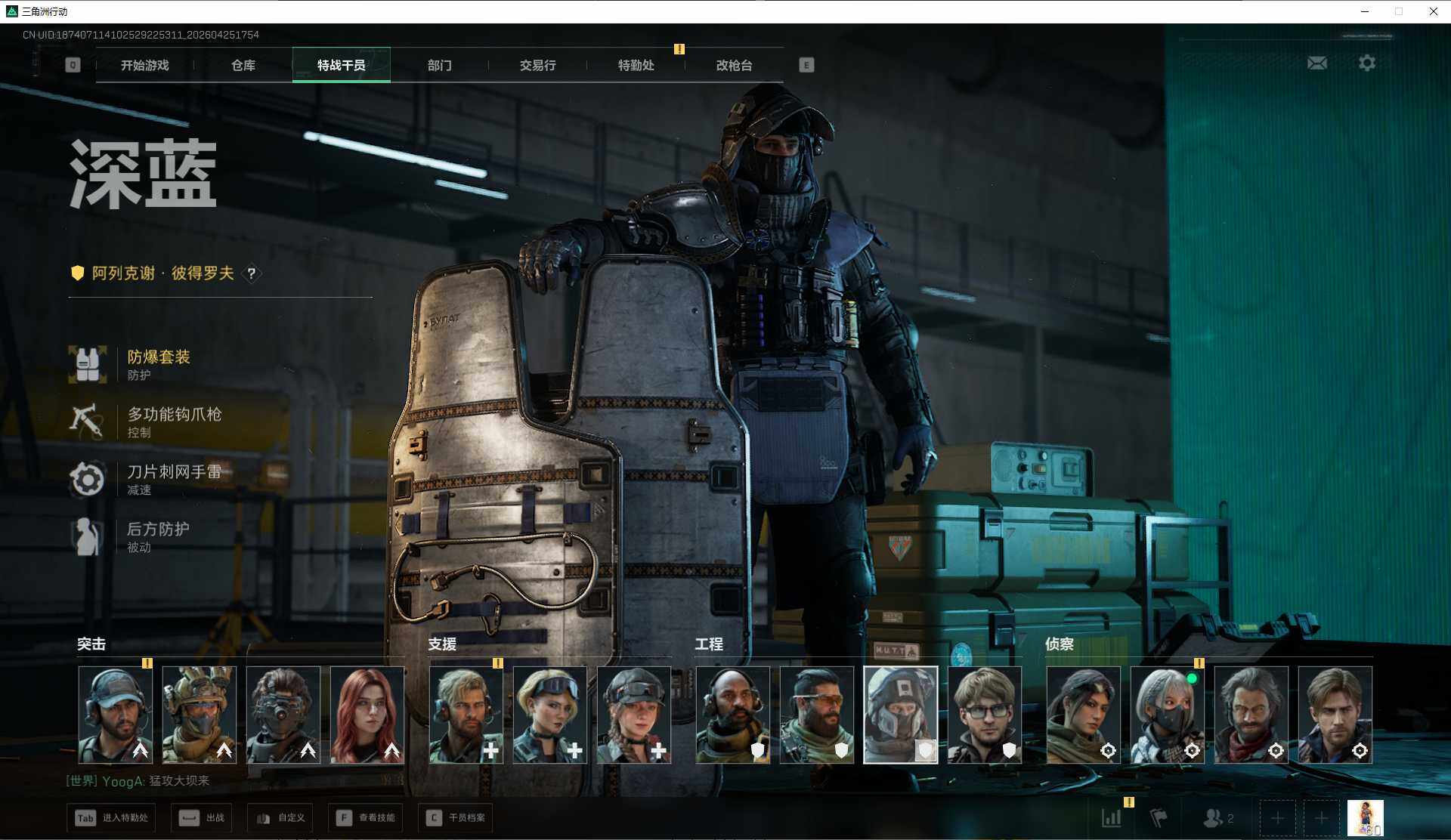Open the 交易行 tab
1451x840 pixels.
point(537,66)
